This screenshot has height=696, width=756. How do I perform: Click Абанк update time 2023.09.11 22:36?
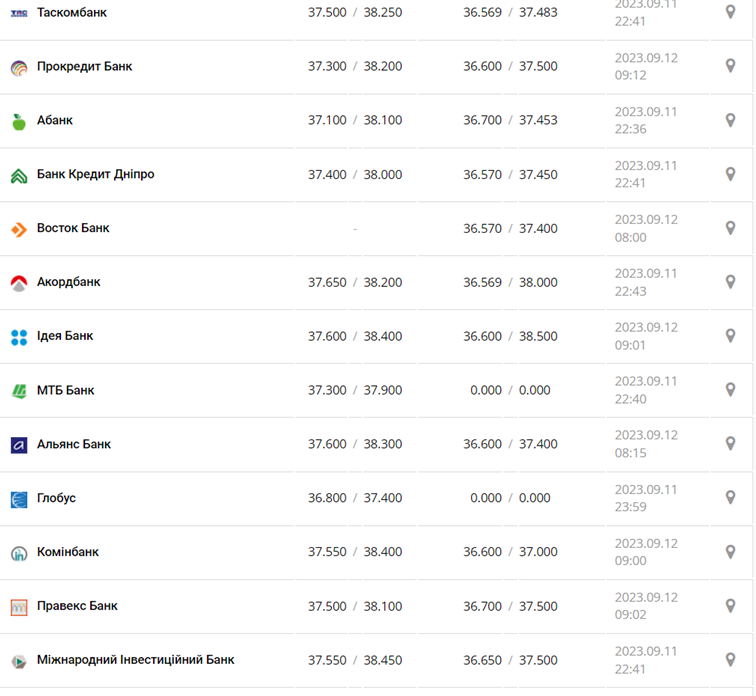(646, 120)
